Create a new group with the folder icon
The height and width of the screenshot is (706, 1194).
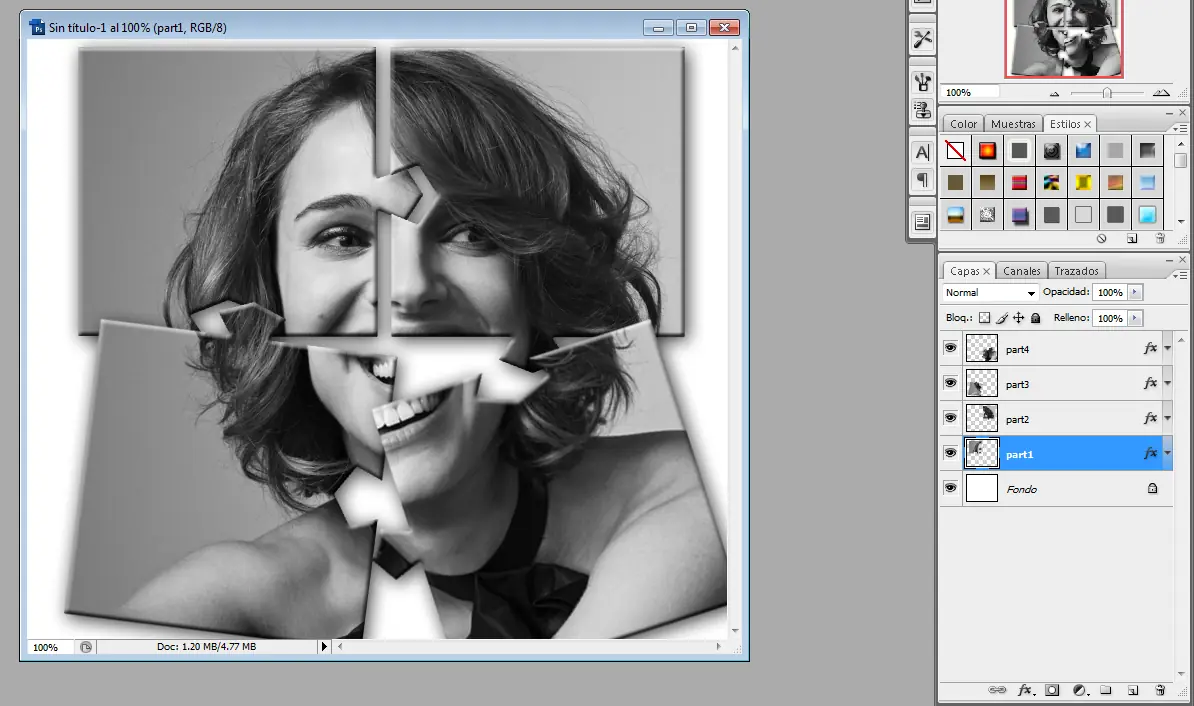(x=1106, y=690)
